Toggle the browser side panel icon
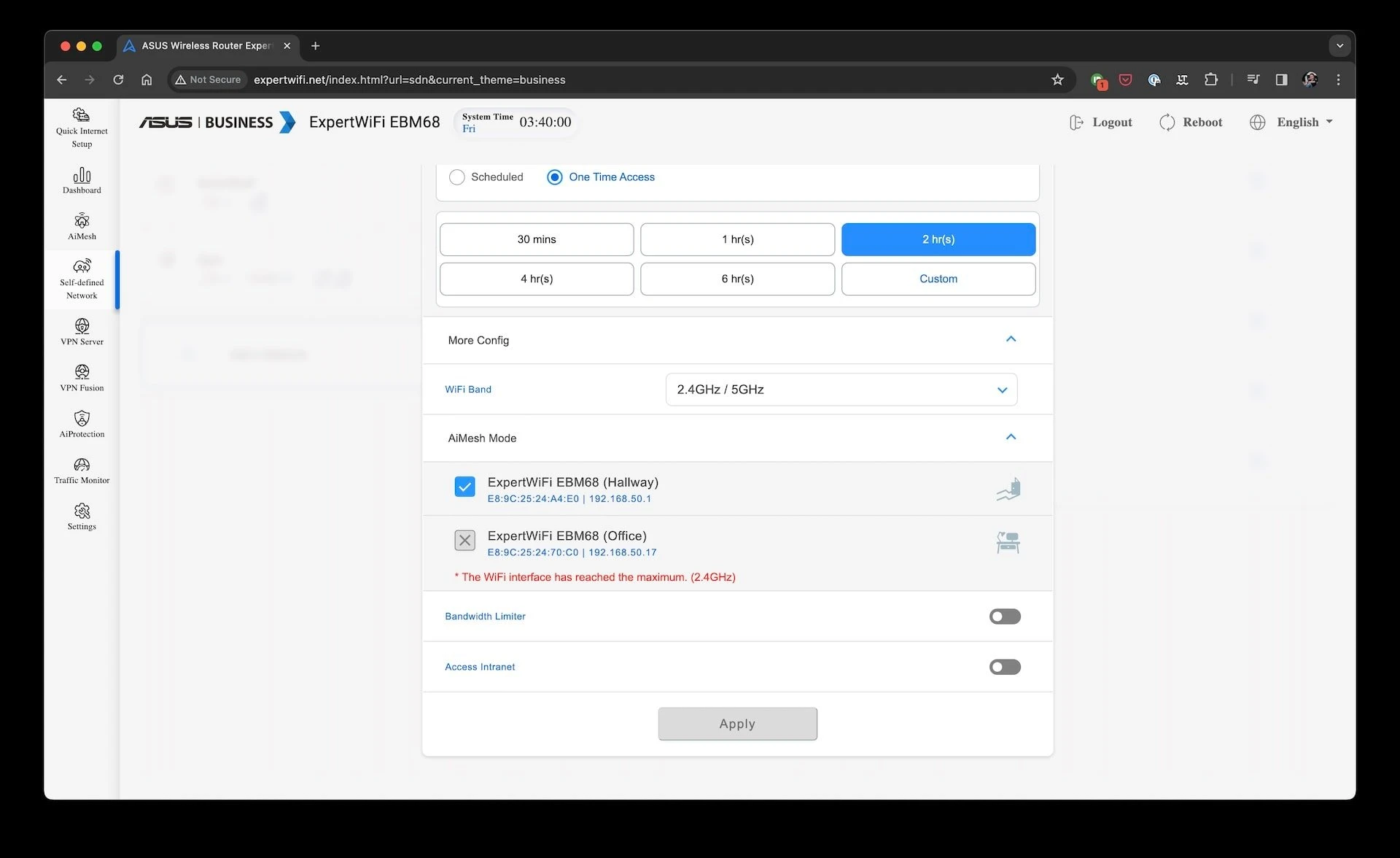Image resolution: width=1400 pixels, height=858 pixels. [x=1281, y=80]
